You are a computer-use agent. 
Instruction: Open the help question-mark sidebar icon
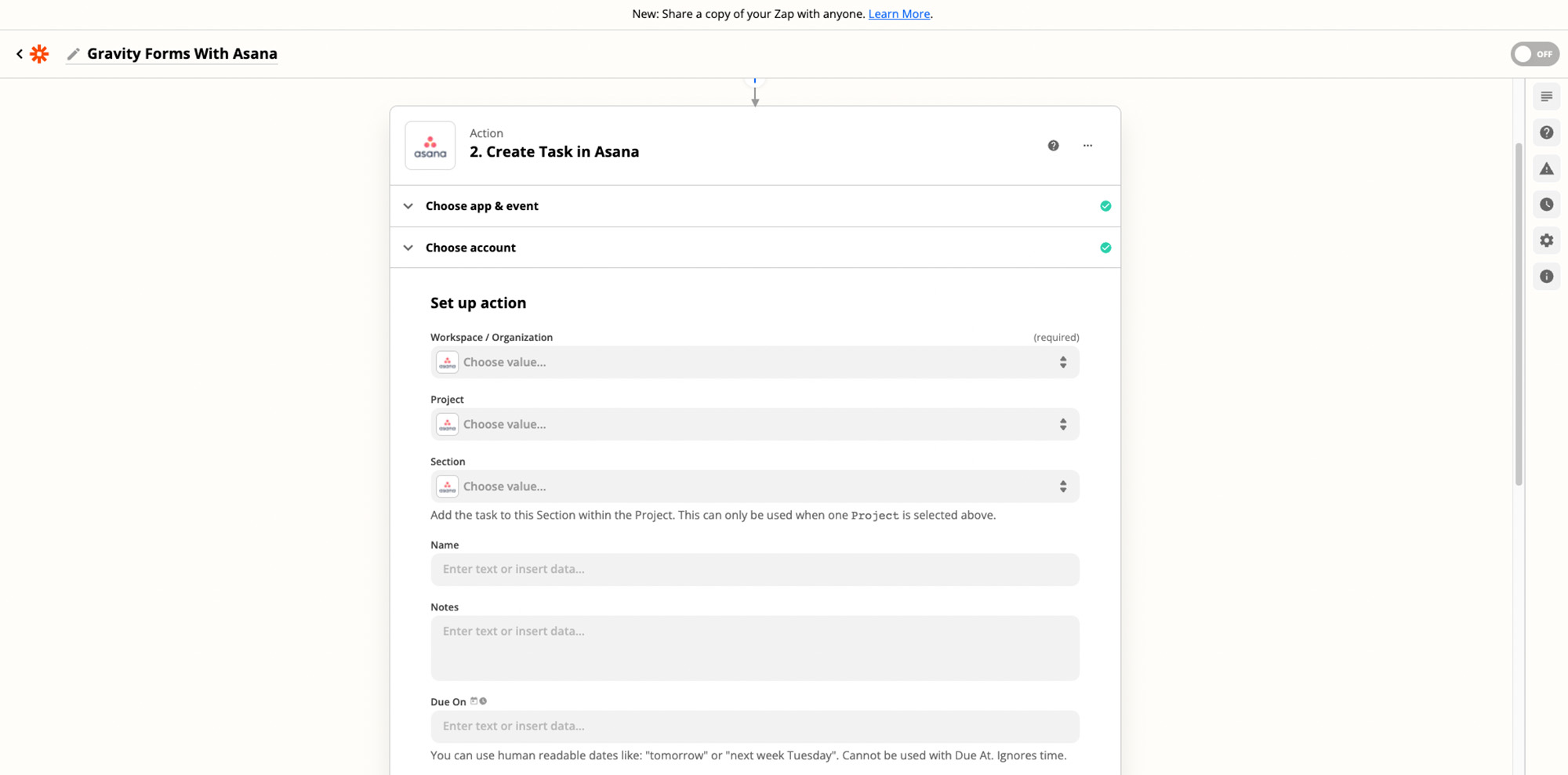[x=1546, y=132]
